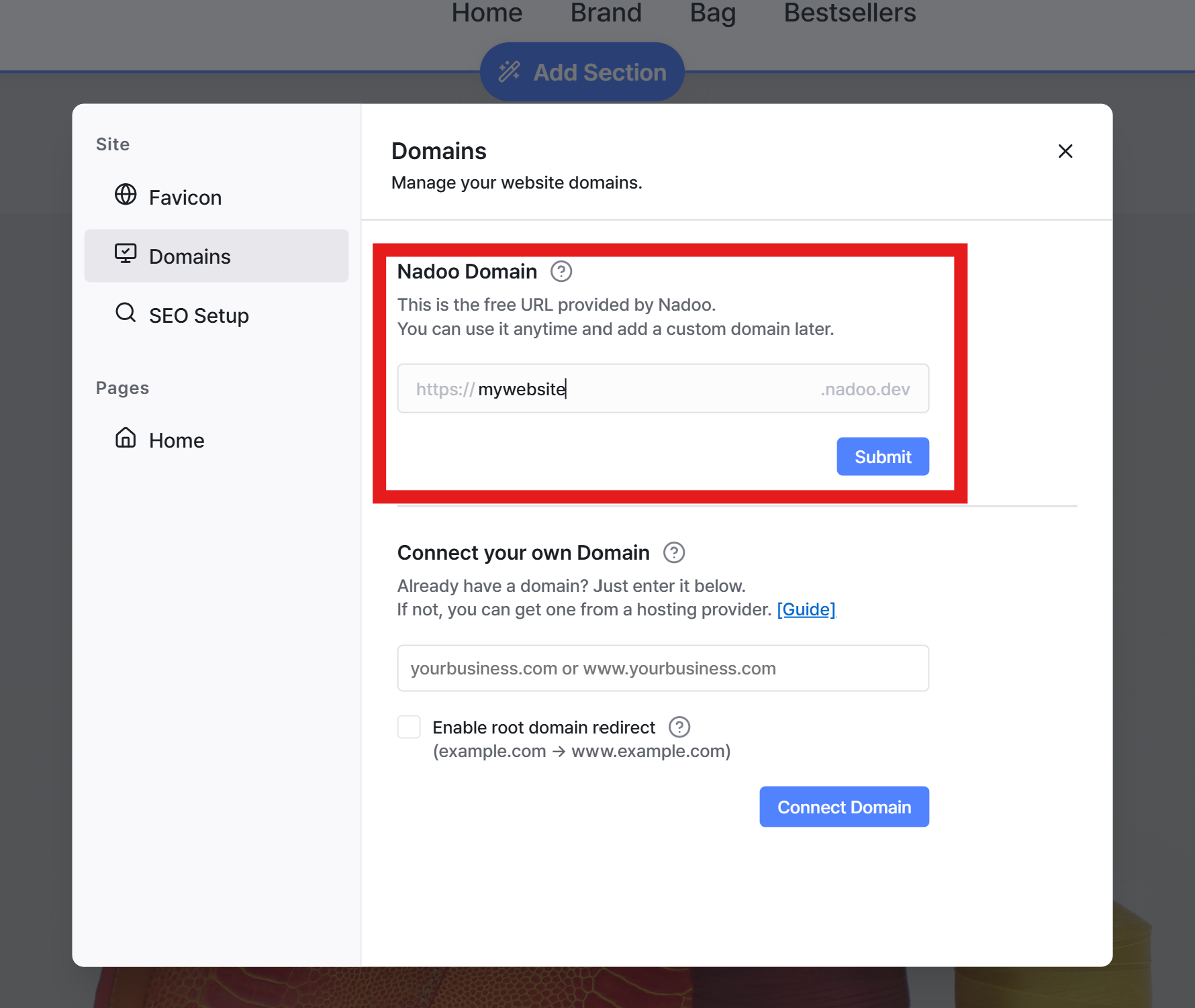Click the Domains heading text
Image resolution: width=1195 pixels, height=1008 pixels.
click(x=439, y=151)
